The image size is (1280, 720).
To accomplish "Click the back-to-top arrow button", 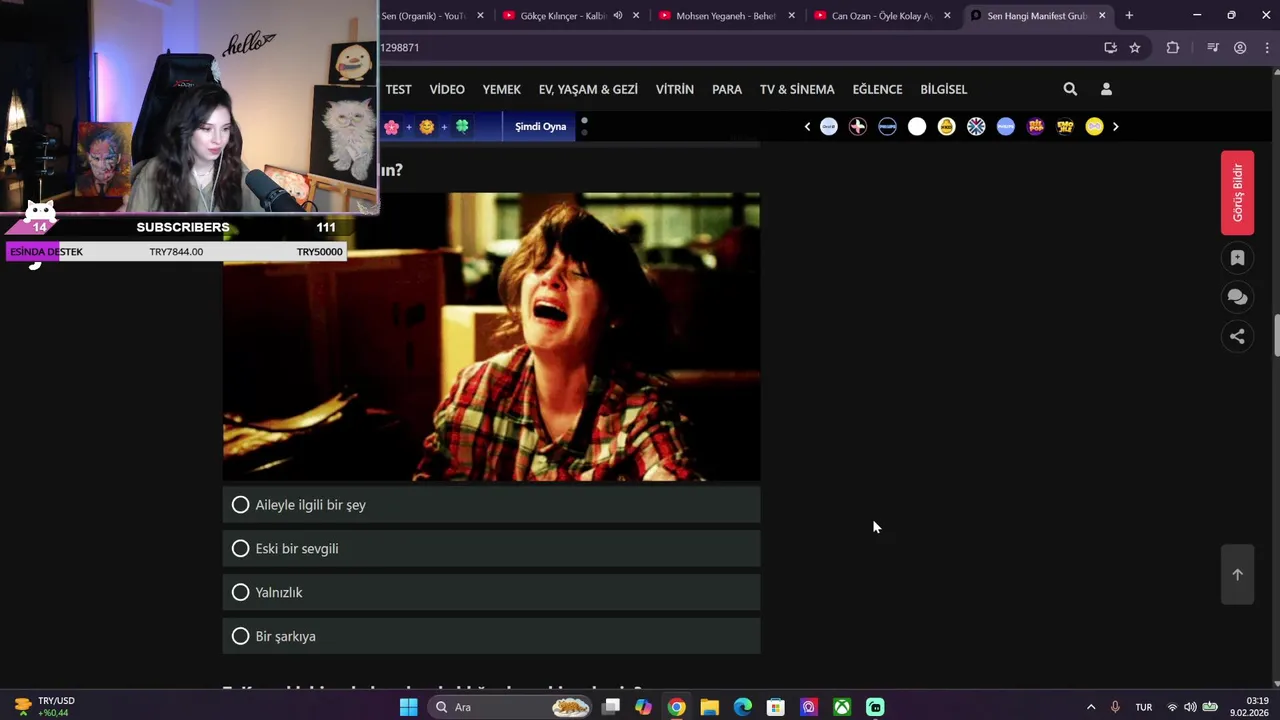I will [1237, 574].
